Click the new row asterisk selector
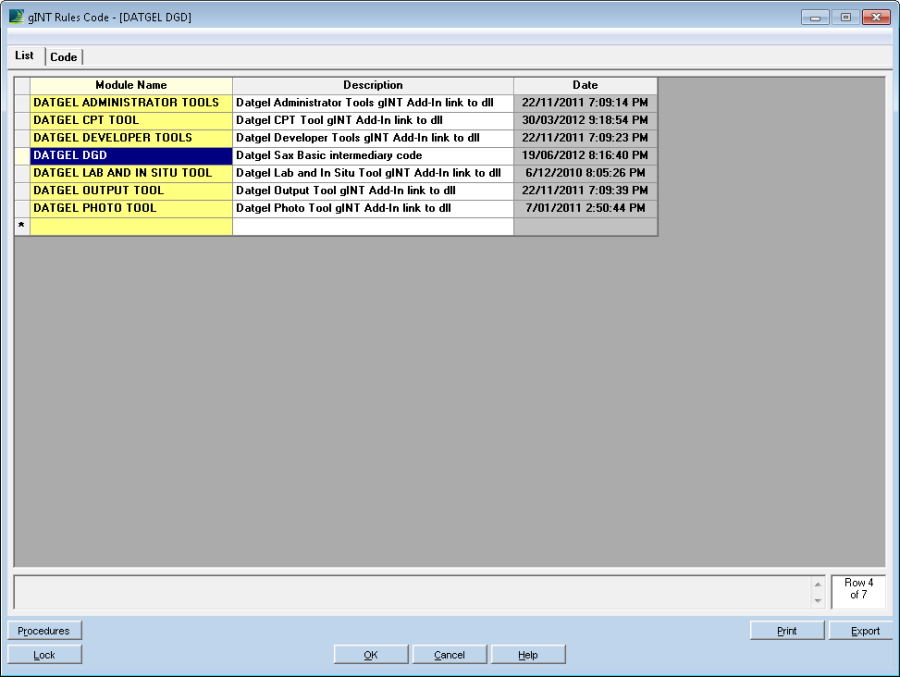Image resolution: width=900 pixels, height=677 pixels. coord(21,227)
